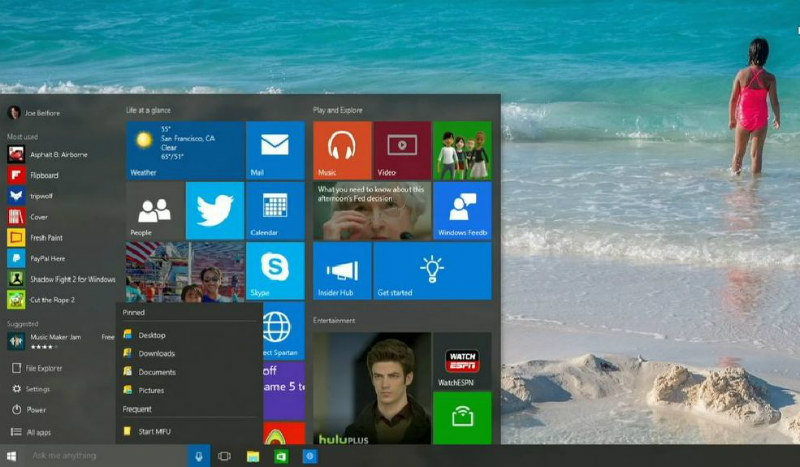Open File Explorer from Start menu
The width and height of the screenshot is (800, 467).
(x=37, y=368)
